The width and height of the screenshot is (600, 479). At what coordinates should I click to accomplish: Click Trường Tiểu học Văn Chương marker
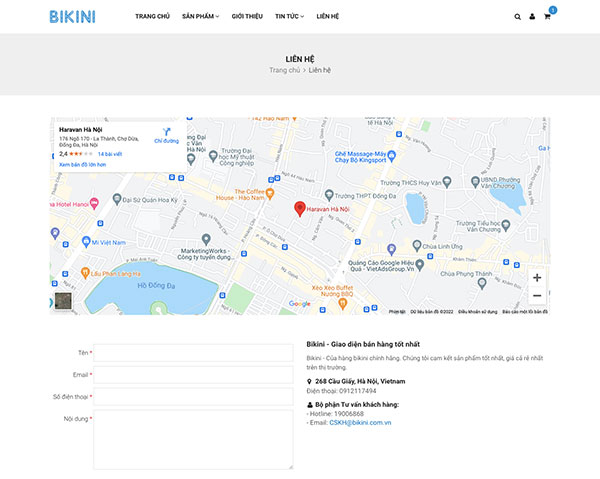(505, 225)
